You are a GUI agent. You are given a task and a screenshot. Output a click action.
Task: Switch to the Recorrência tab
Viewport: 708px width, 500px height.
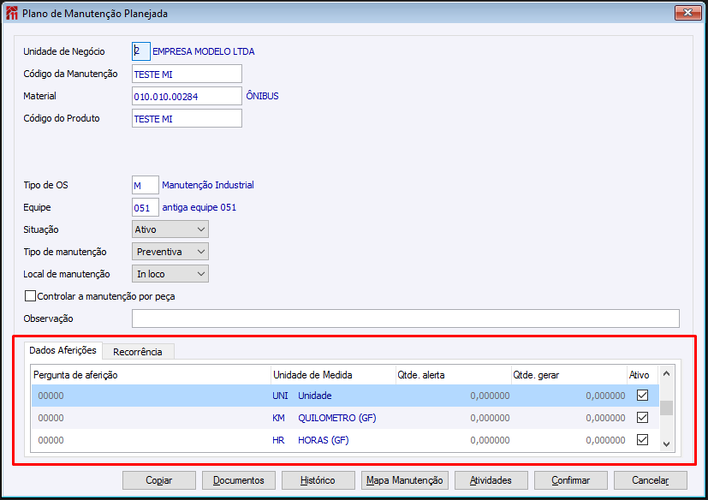click(138, 352)
